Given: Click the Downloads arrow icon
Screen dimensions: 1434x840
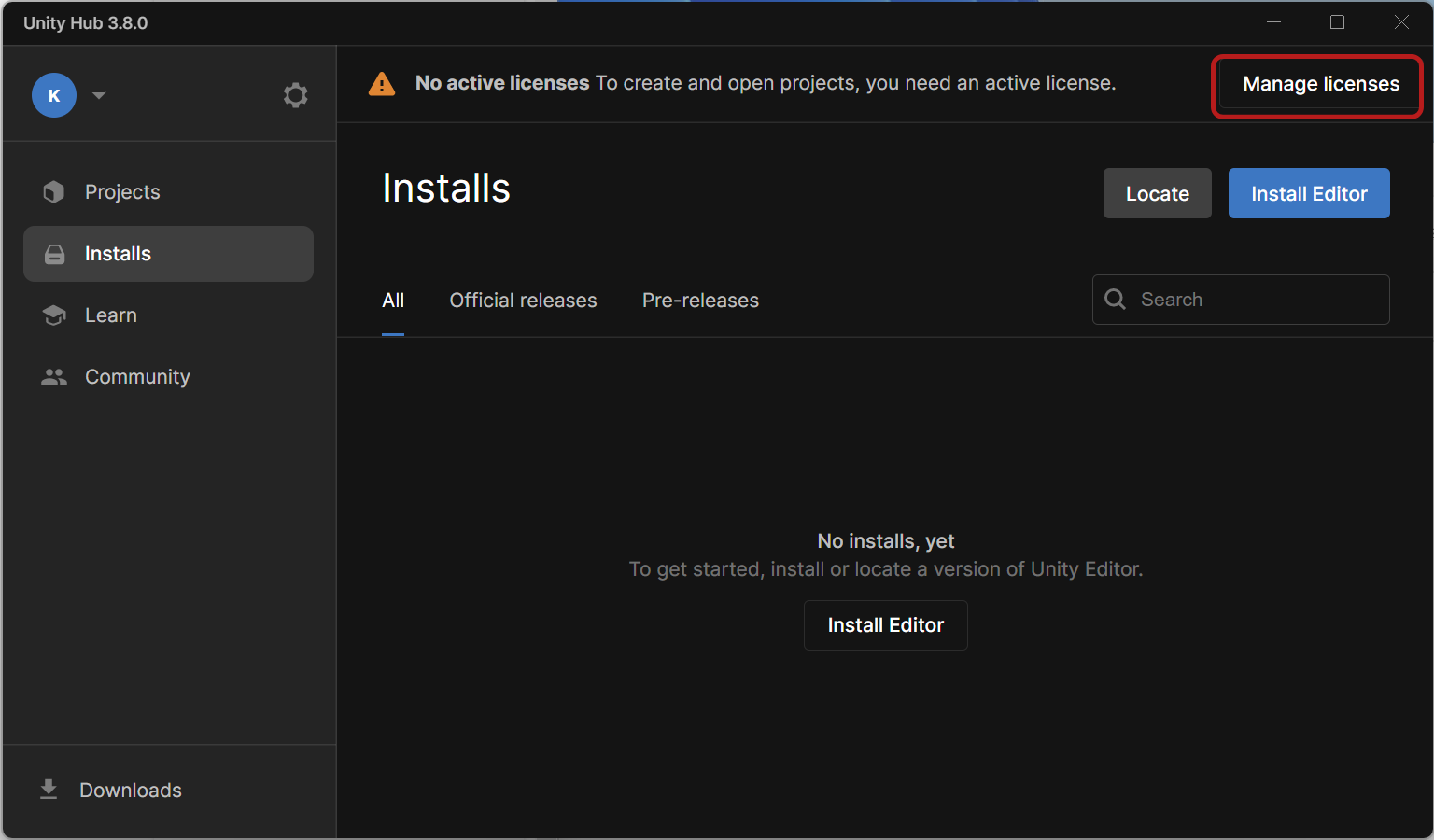Looking at the screenshot, I should coord(49,790).
